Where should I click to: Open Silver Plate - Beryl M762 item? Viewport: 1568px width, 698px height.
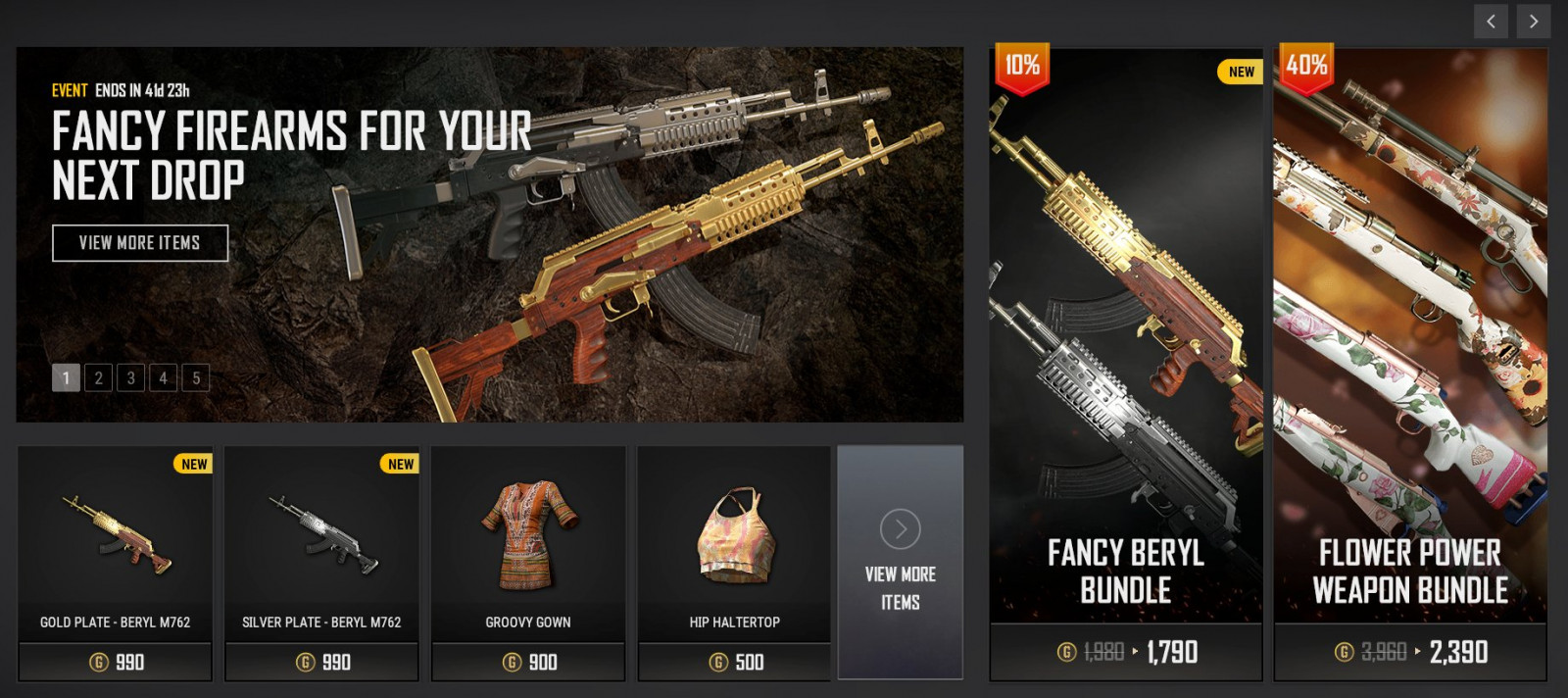coord(322,564)
